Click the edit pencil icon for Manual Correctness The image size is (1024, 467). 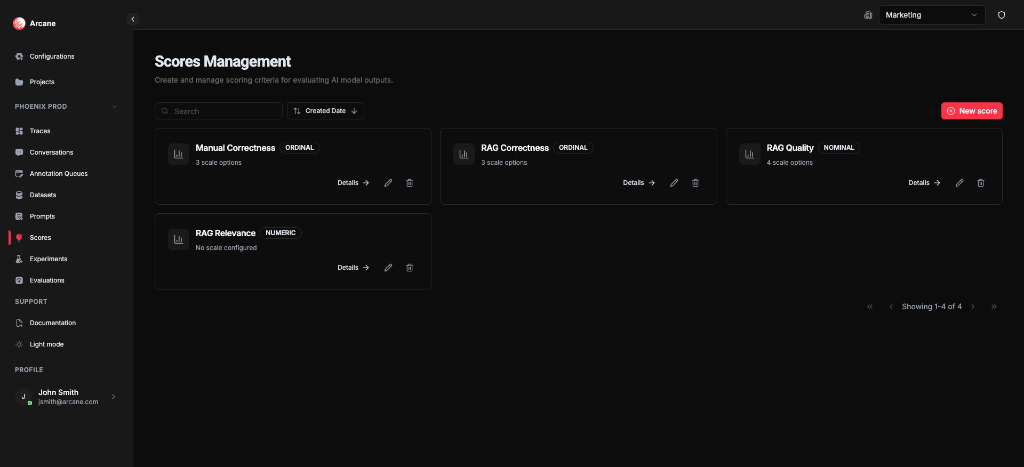(x=388, y=183)
